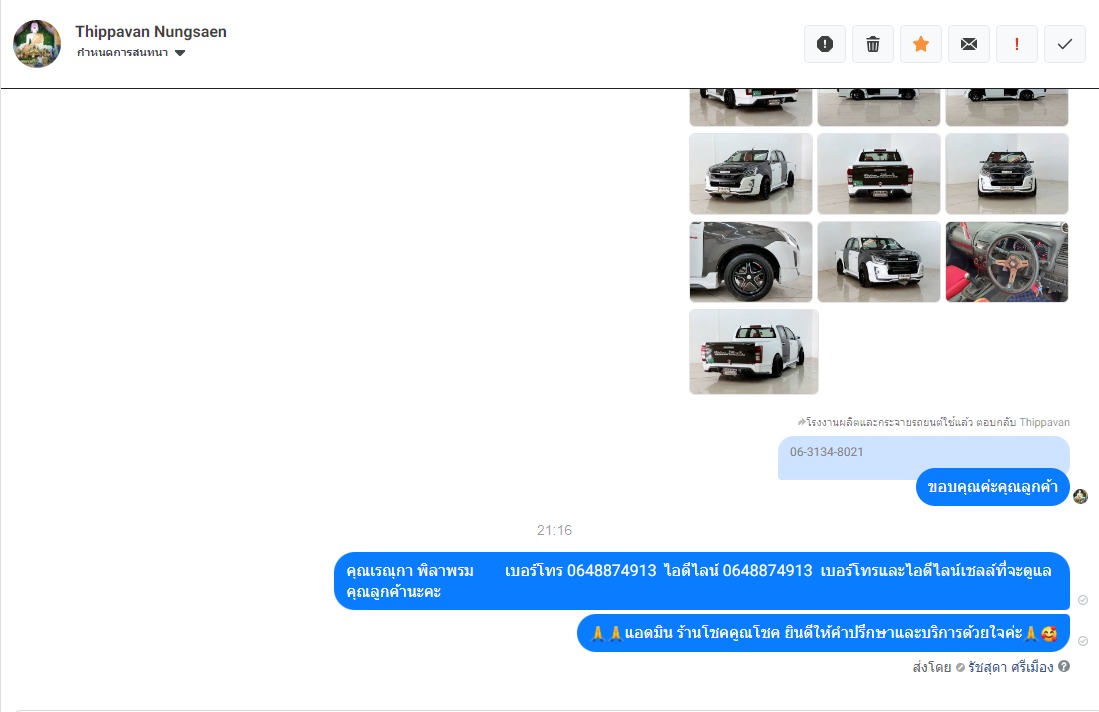Click delivery check icon beside admin message
The height and width of the screenshot is (712, 1099).
pos(1083,641)
